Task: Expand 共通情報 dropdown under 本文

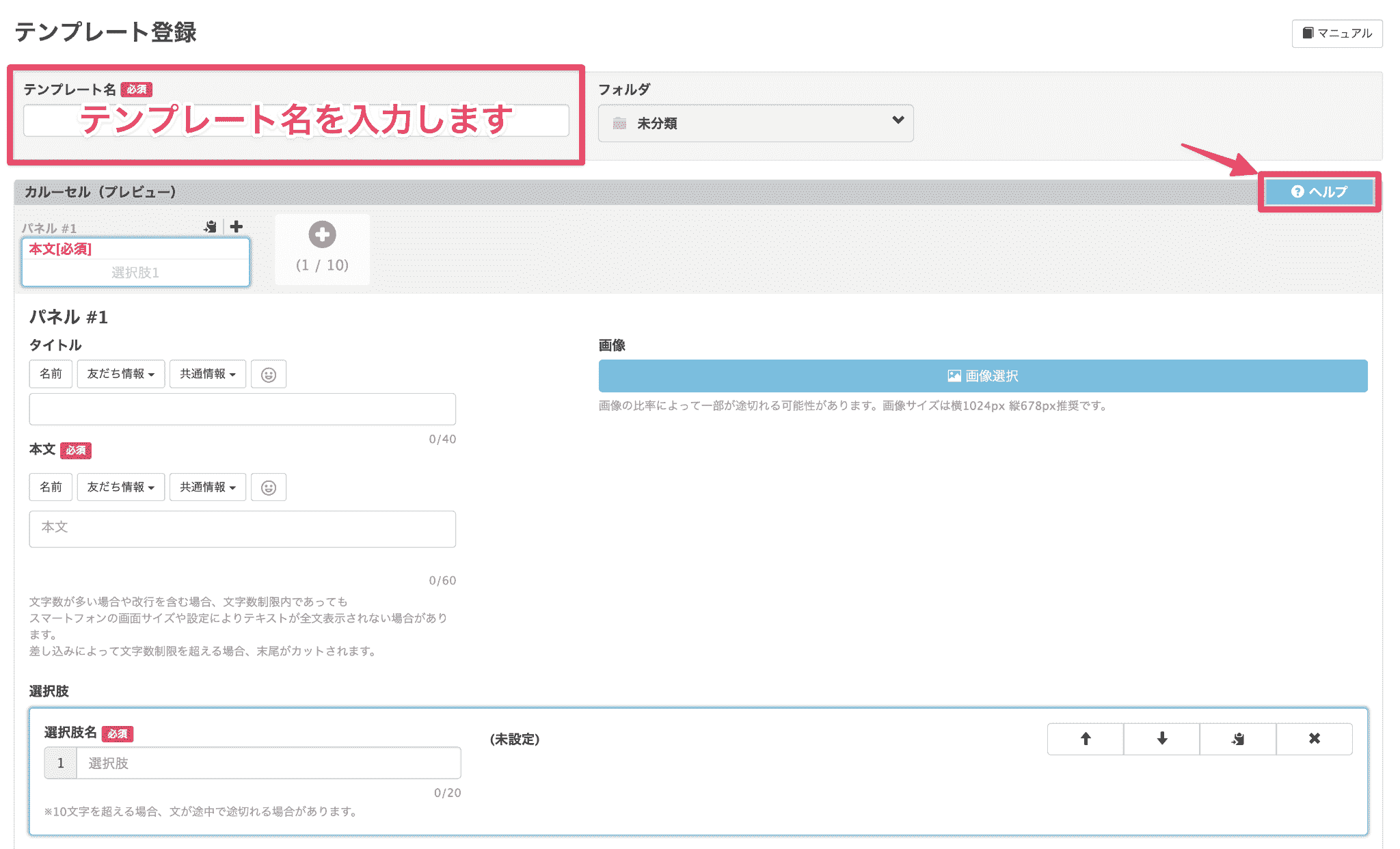Action: [x=207, y=487]
